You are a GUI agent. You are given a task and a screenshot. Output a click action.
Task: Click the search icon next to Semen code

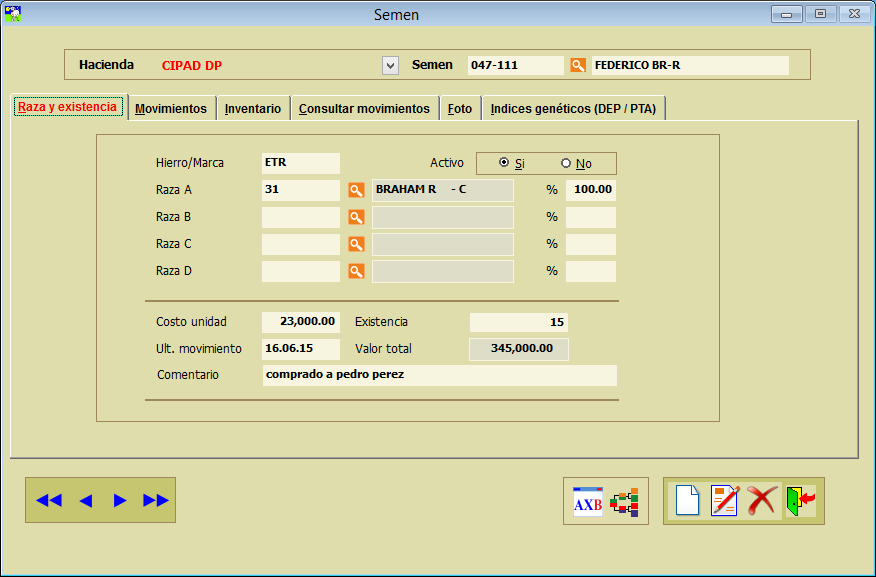[577, 65]
